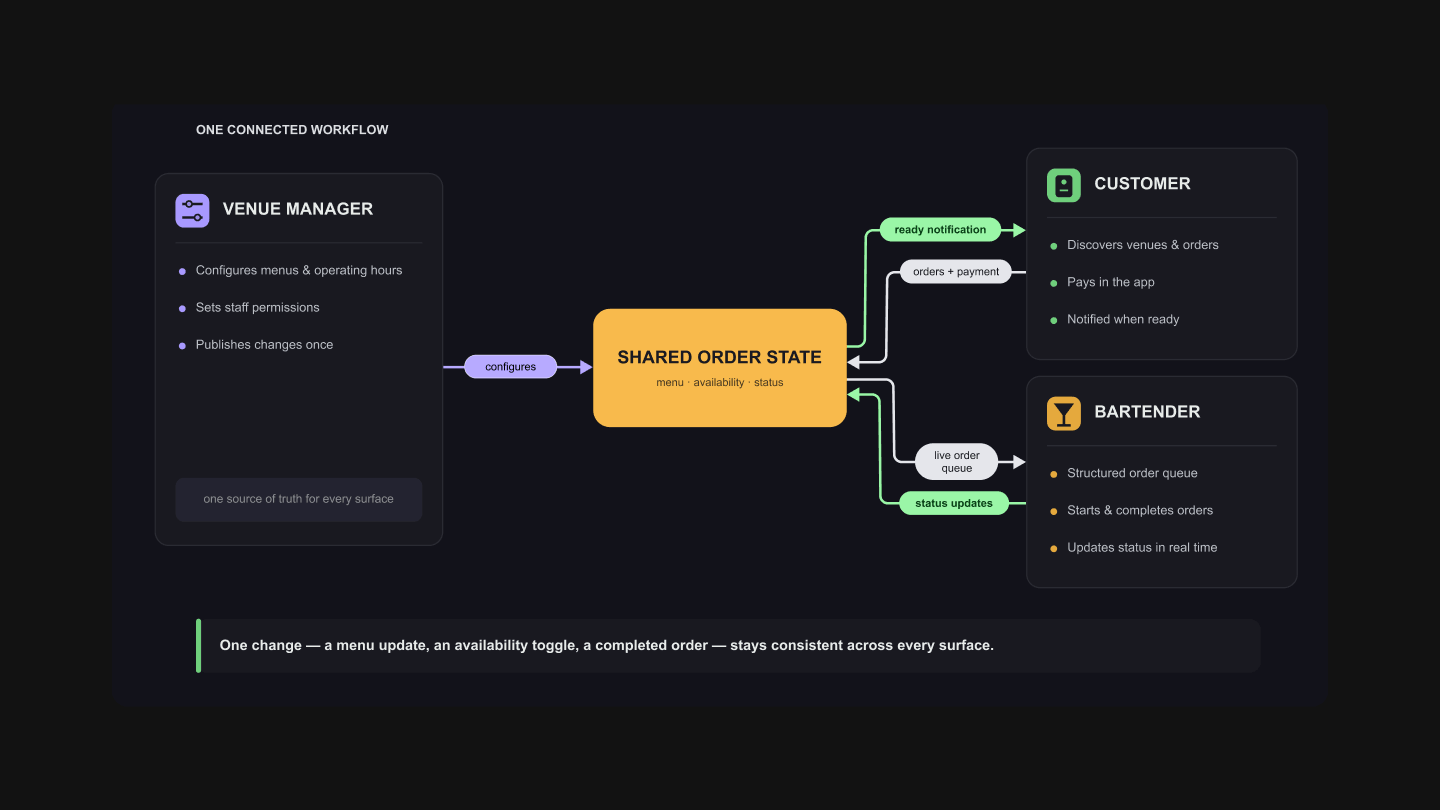Click 'menu · availability · status' subtitle
Screen dimensions: 1440x810
[720, 383]
